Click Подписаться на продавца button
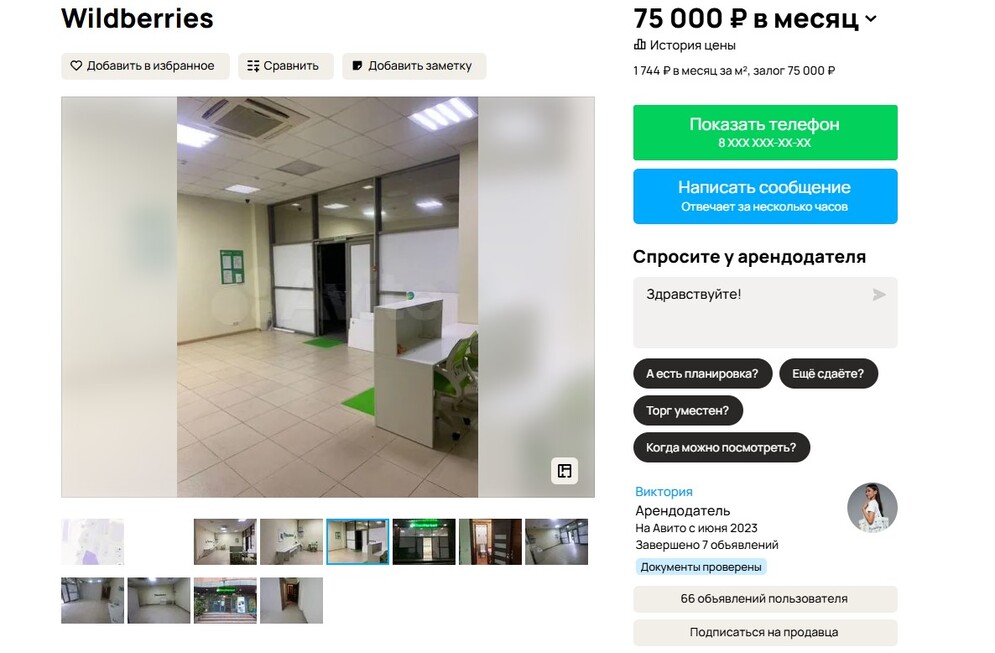Screen dimensions: 995x653 pyautogui.click(x=765, y=633)
